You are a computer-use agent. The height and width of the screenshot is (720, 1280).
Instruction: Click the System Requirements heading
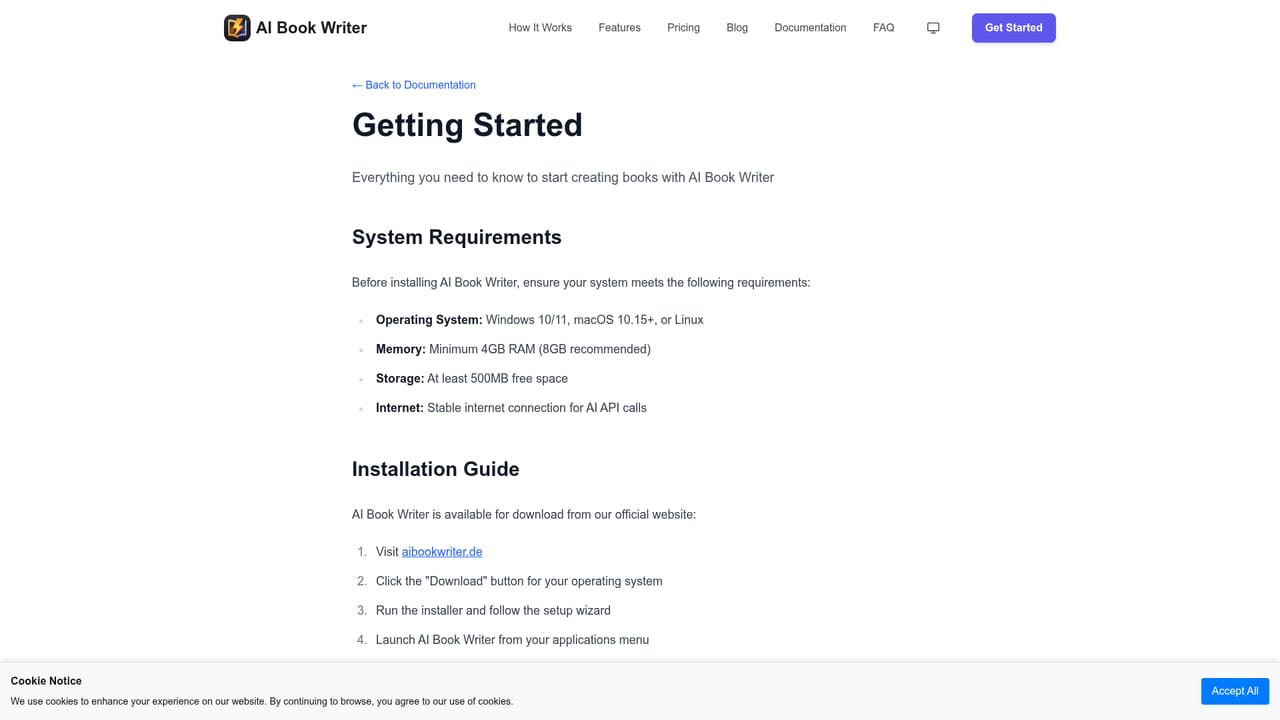tap(457, 237)
